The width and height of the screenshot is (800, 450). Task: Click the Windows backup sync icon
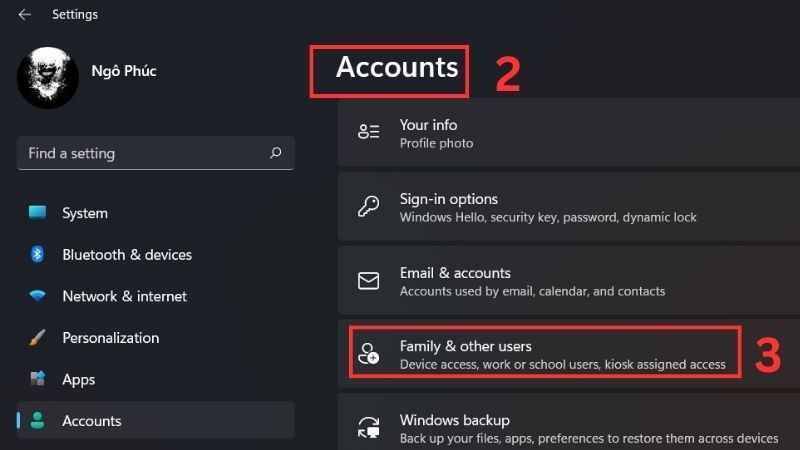[x=368, y=428]
